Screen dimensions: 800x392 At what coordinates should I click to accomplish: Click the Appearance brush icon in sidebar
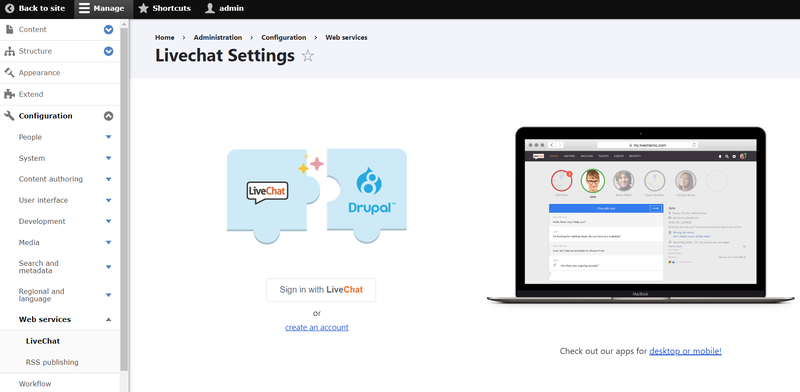point(9,72)
